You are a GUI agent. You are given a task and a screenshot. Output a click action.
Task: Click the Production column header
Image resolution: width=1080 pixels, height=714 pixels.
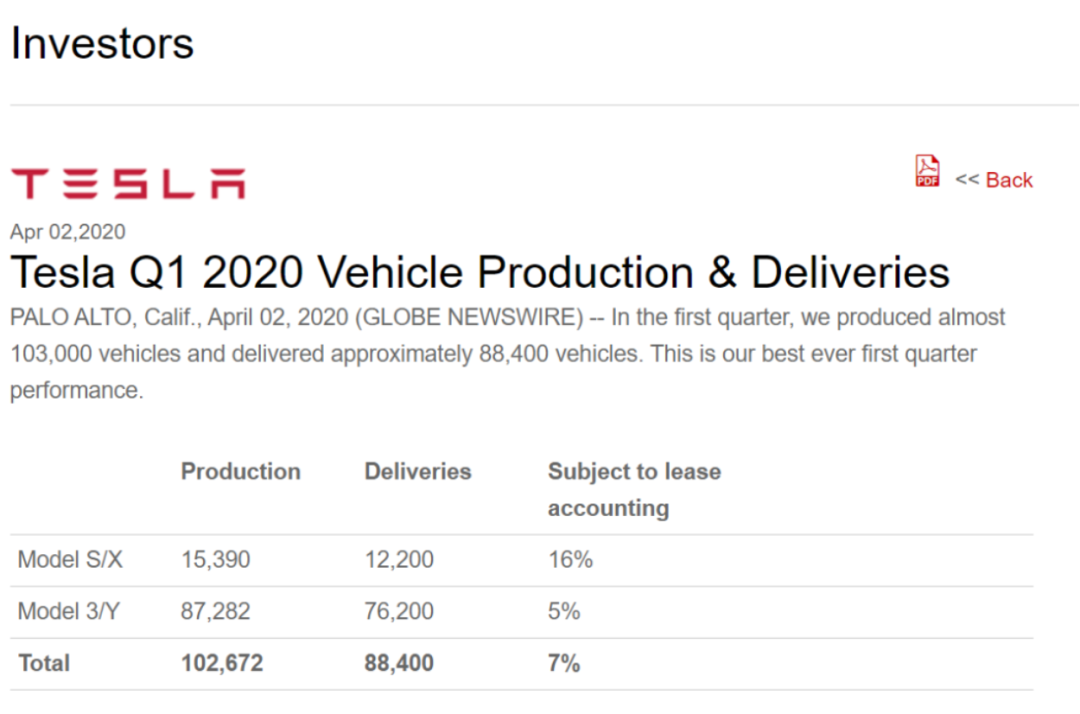click(x=240, y=471)
